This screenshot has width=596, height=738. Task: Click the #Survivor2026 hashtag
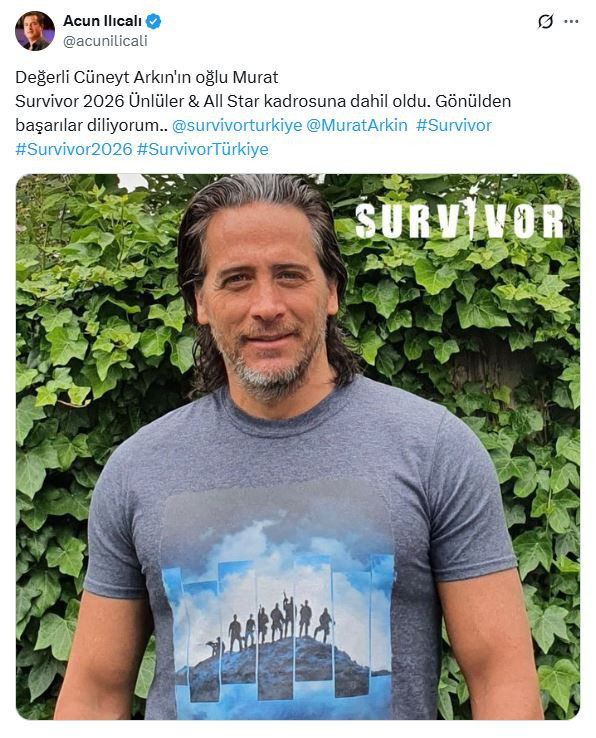[x=74, y=149]
